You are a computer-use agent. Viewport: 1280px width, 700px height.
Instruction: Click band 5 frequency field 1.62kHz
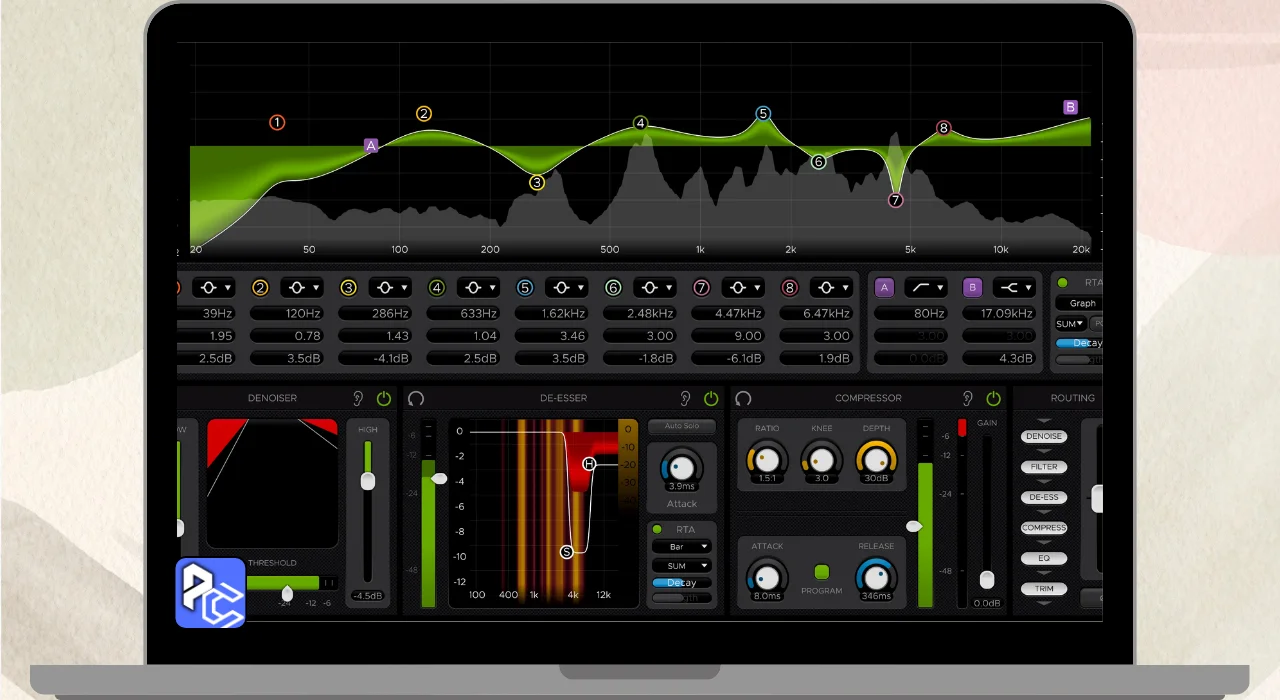tap(552, 313)
